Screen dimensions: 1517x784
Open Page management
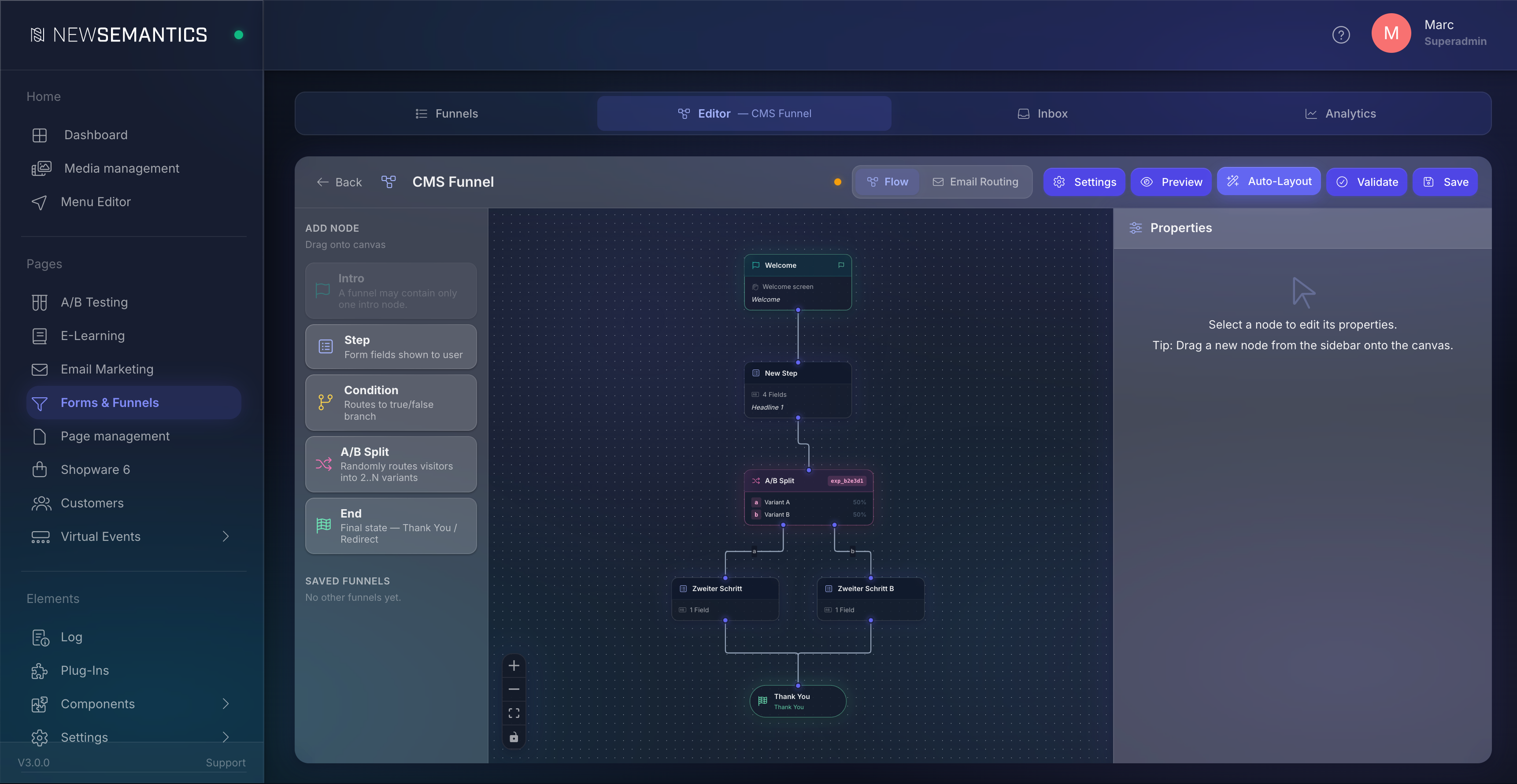pyautogui.click(x=133, y=436)
